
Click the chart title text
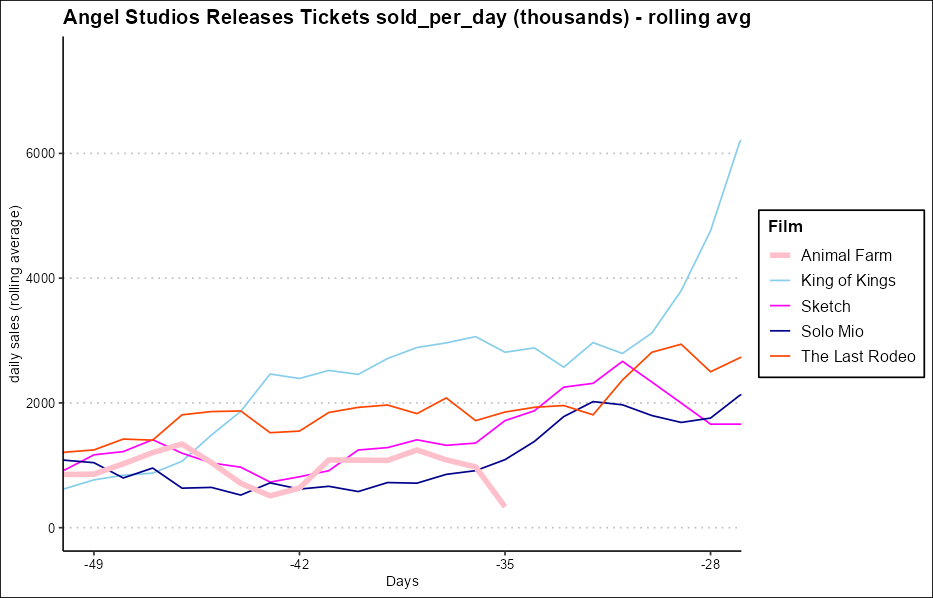tap(406, 17)
